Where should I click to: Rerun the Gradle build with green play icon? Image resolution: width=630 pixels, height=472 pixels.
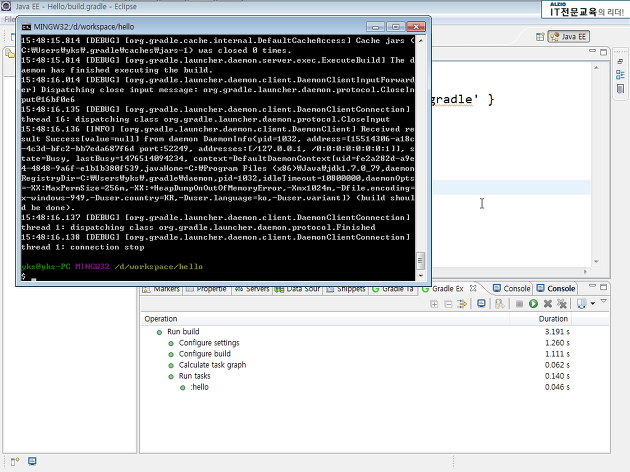534,304
